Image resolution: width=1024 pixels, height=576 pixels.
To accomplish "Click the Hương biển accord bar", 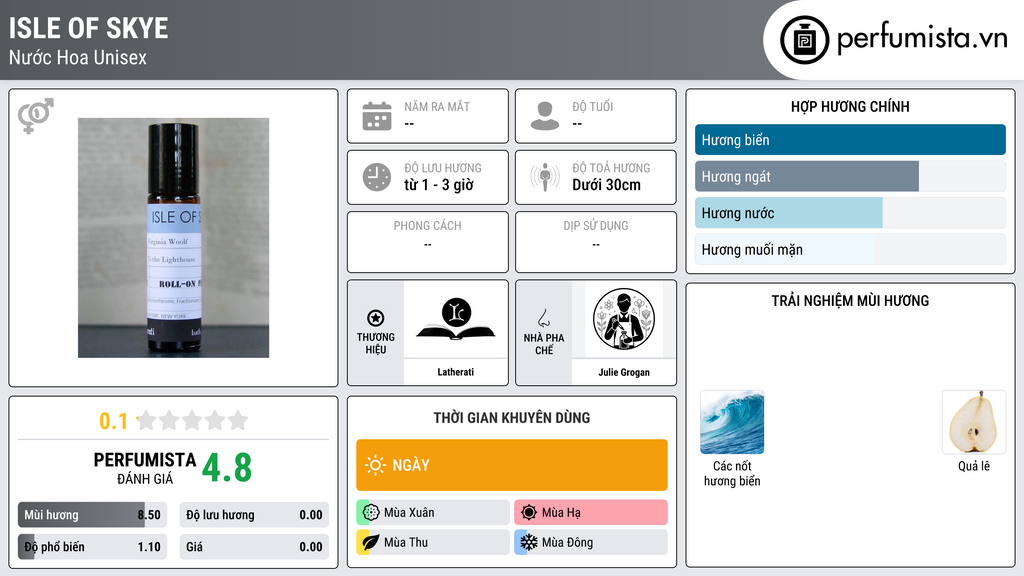I will (x=850, y=140).
